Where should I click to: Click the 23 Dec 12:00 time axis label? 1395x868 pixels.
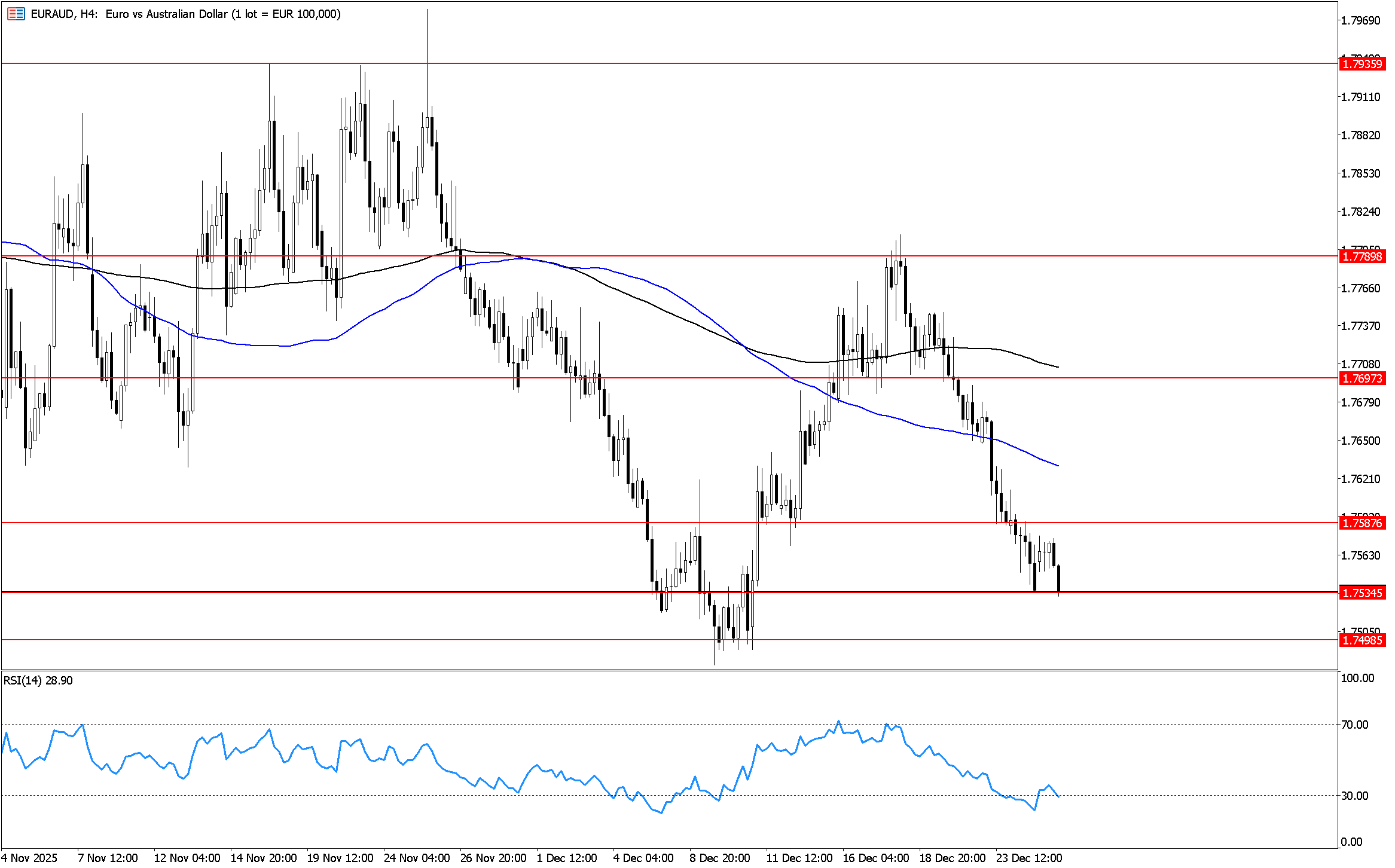pyautogui.click(x=1028, y=858)
